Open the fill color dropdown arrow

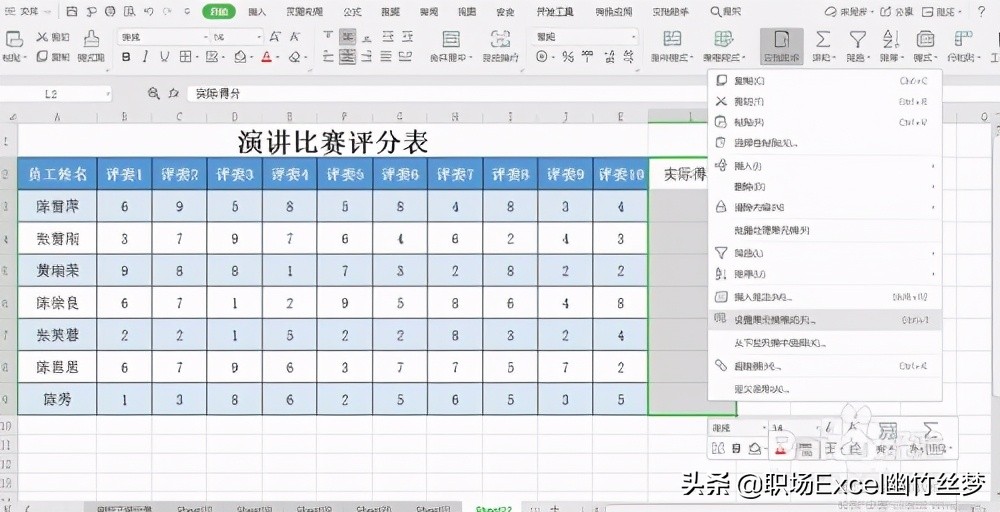pos(251,57)
